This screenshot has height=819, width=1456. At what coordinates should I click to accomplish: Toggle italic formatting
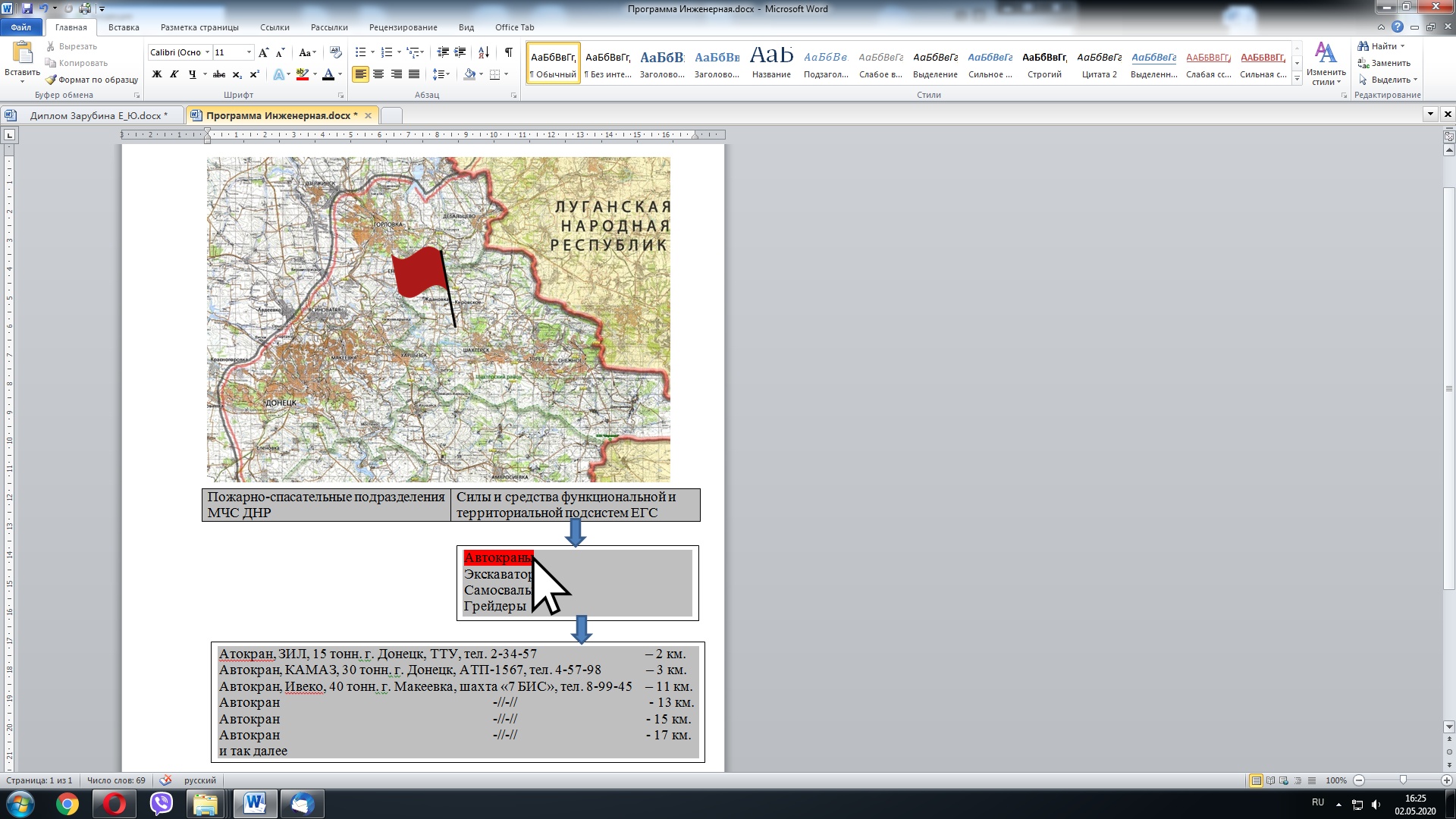pos(174,74)
